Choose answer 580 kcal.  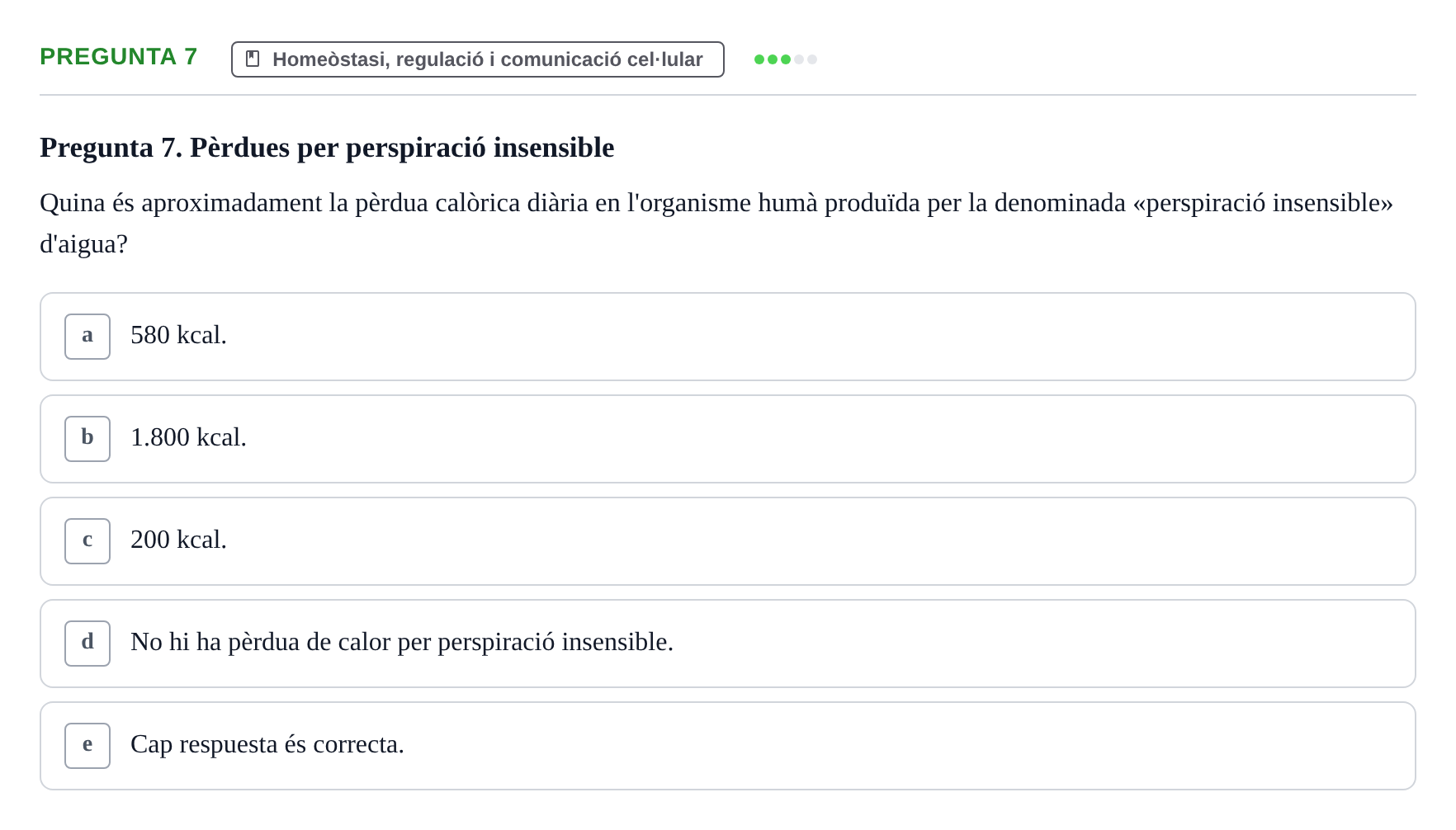(728, 337)
